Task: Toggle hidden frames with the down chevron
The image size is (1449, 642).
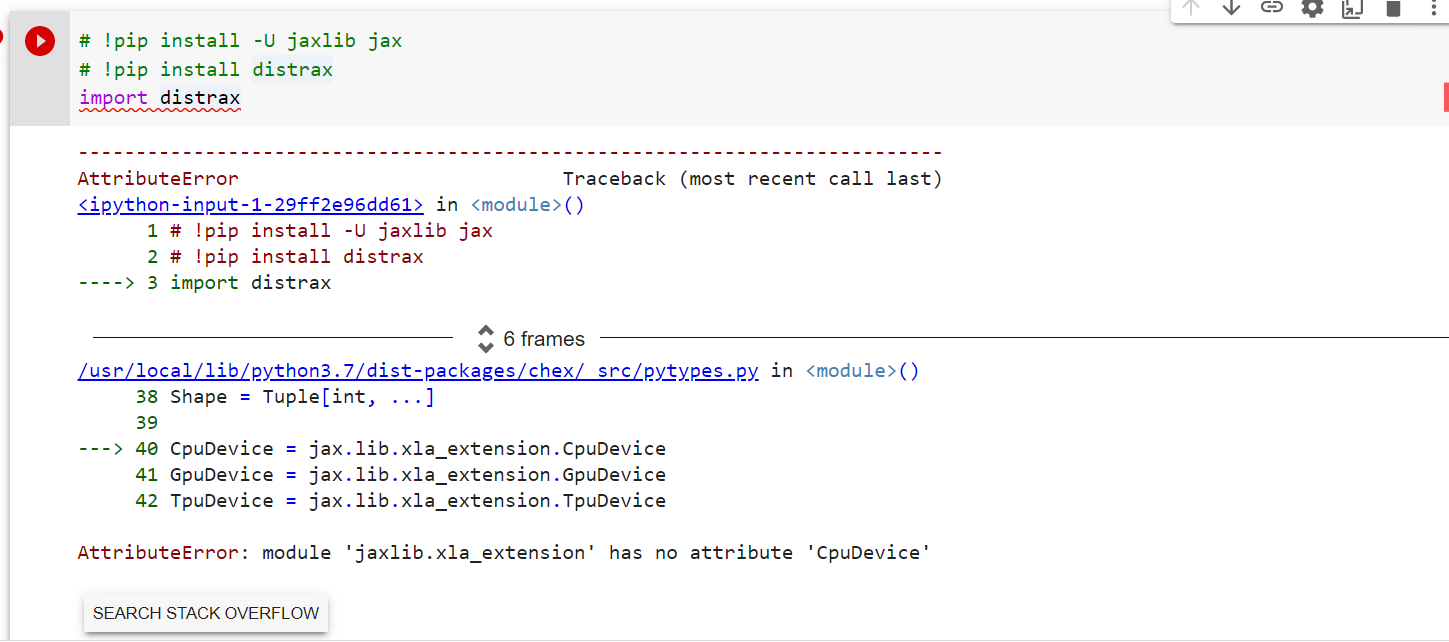Action: tap(487, 345)
